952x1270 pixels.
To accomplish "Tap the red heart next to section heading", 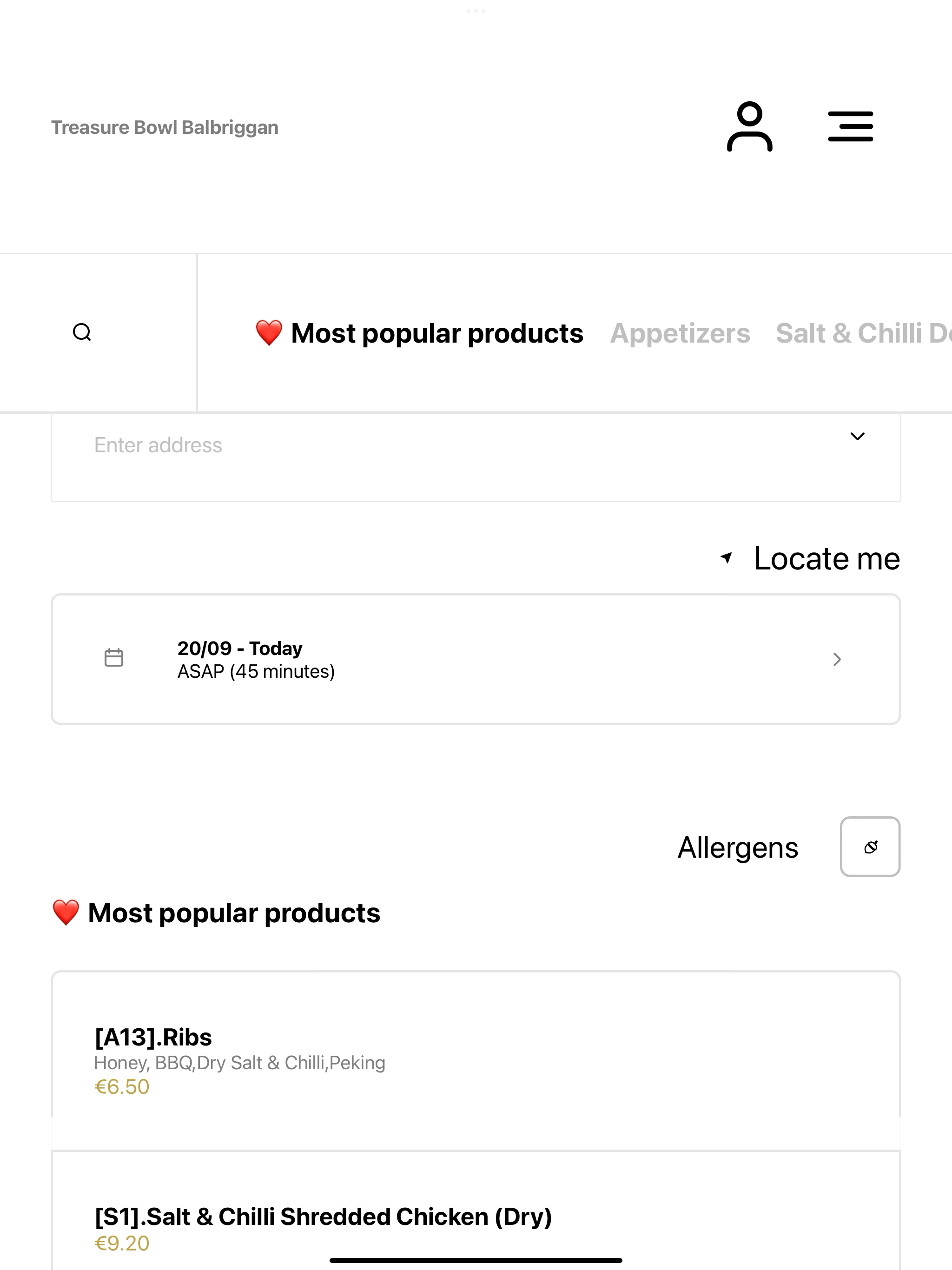I will coord(66,913).
